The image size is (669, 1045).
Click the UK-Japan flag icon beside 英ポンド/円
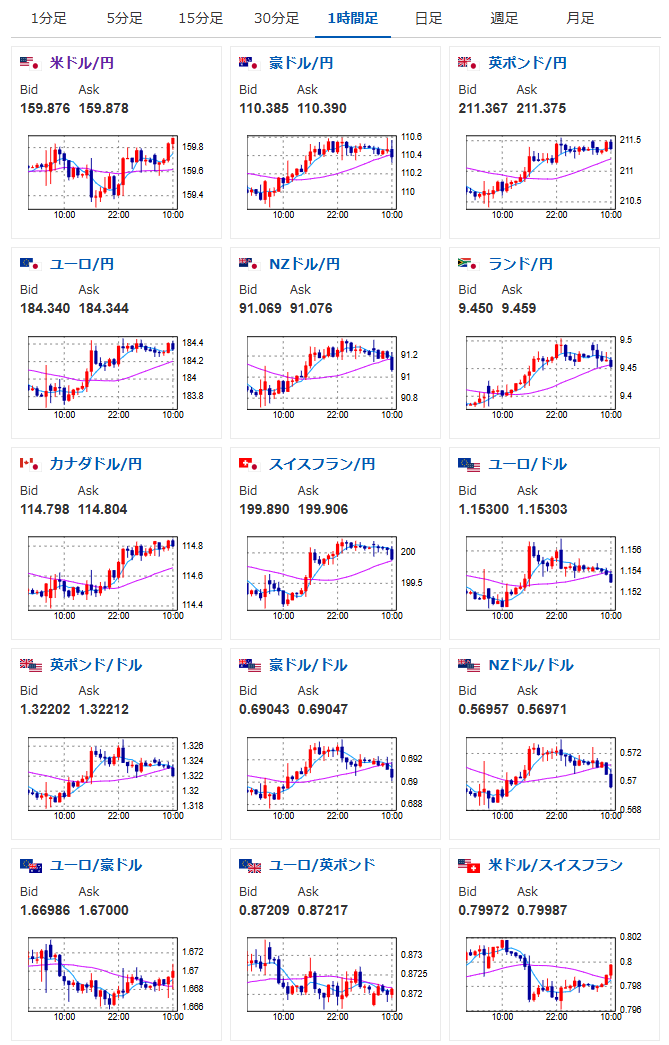point(469,63)
